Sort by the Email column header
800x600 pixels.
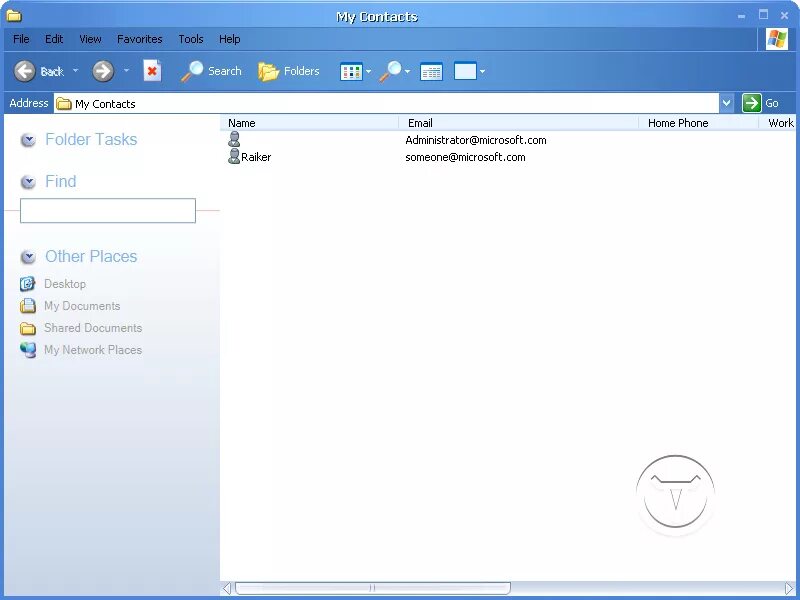point(518,123)
